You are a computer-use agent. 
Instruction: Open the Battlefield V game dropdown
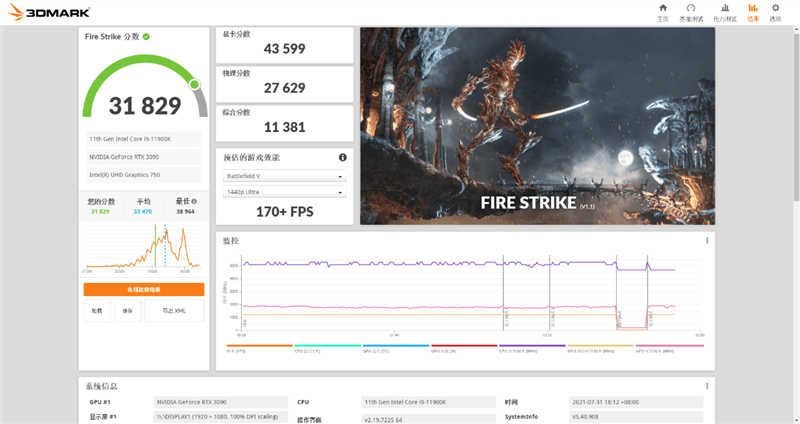pos(285,176)
